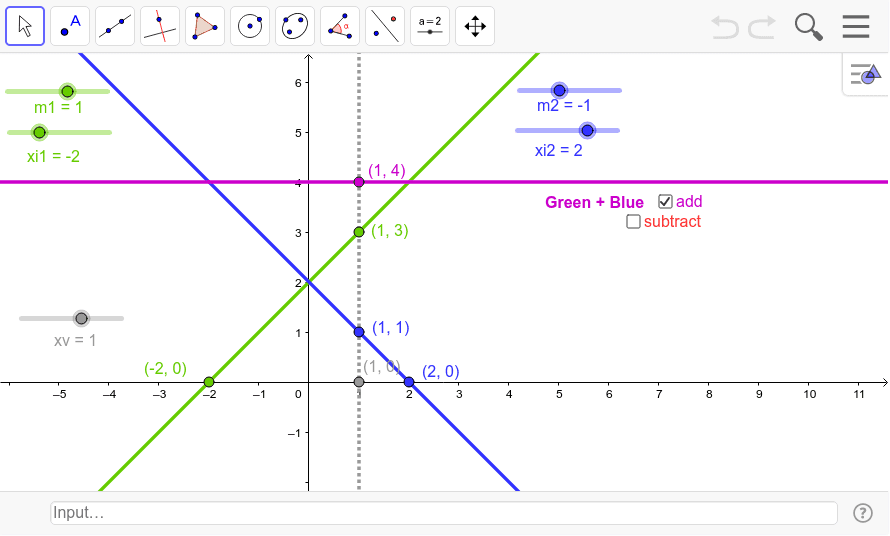Screen dimensions: 890x536
Task: Select the Line through two points tool
Action: (x=115, y=26)
